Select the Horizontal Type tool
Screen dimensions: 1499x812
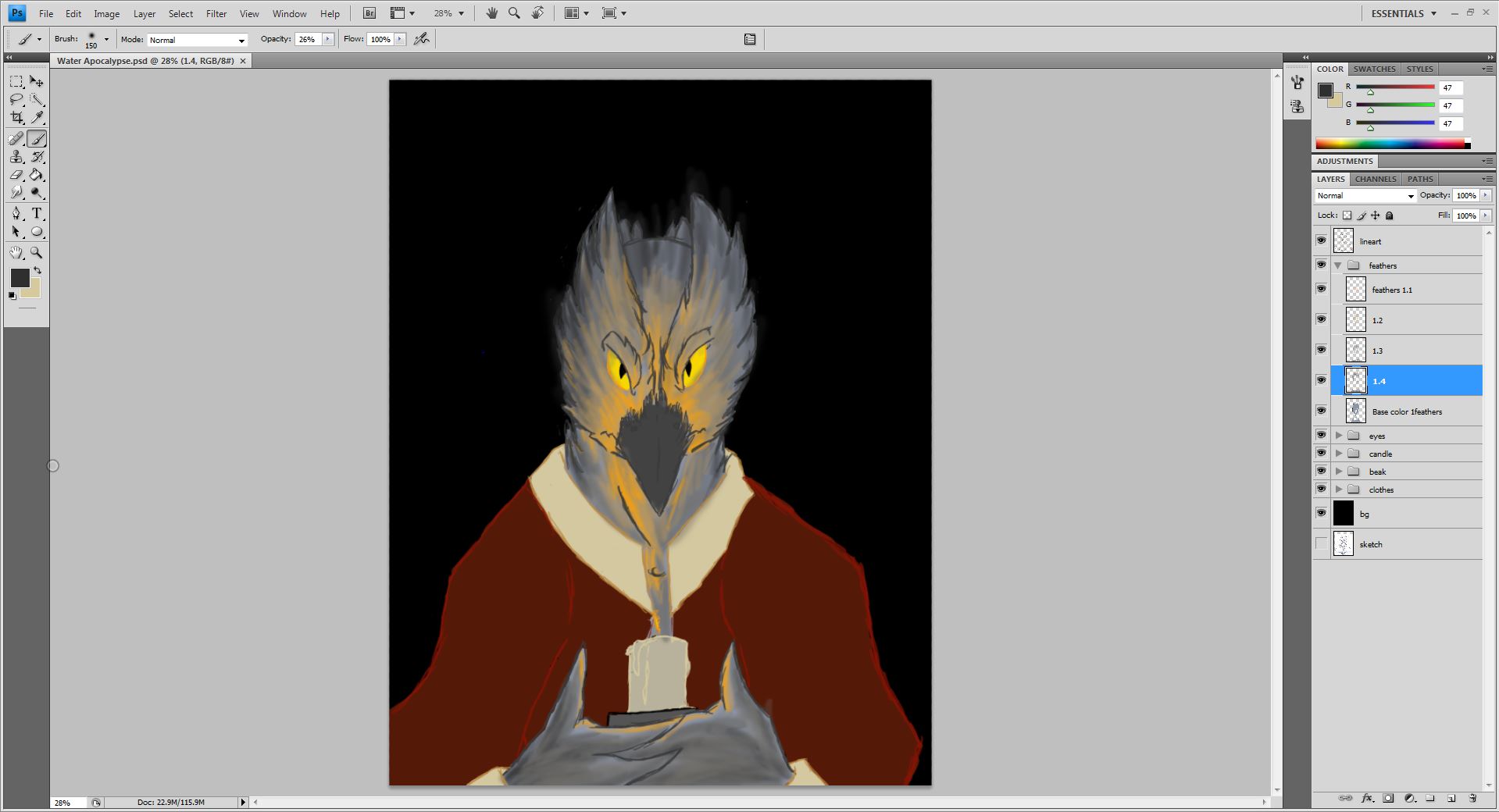click(x=37, y=214)
